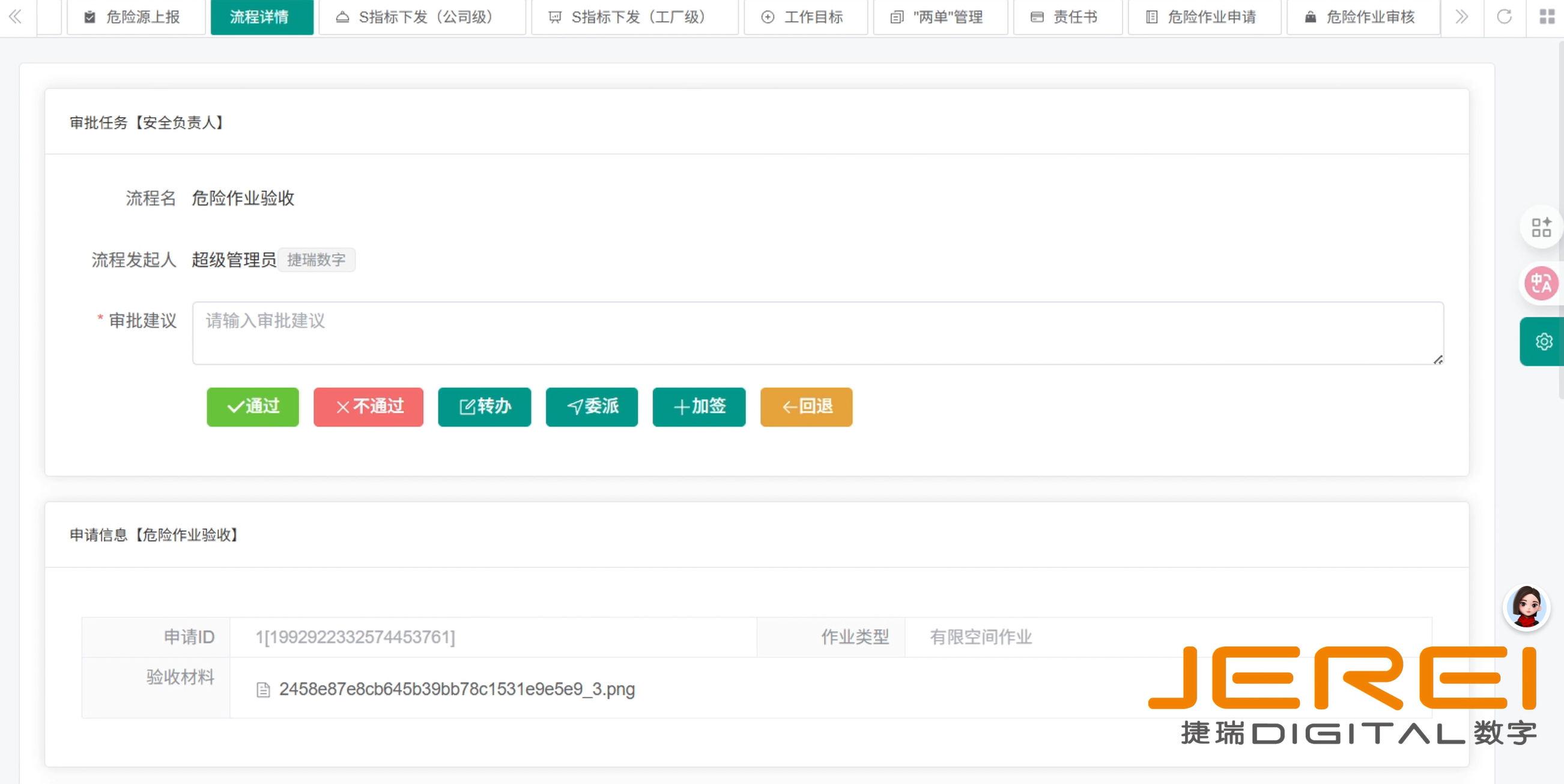Open the settings gear side button
The height and width of the screenshot is (784, 1564).
click(1543, 342)
